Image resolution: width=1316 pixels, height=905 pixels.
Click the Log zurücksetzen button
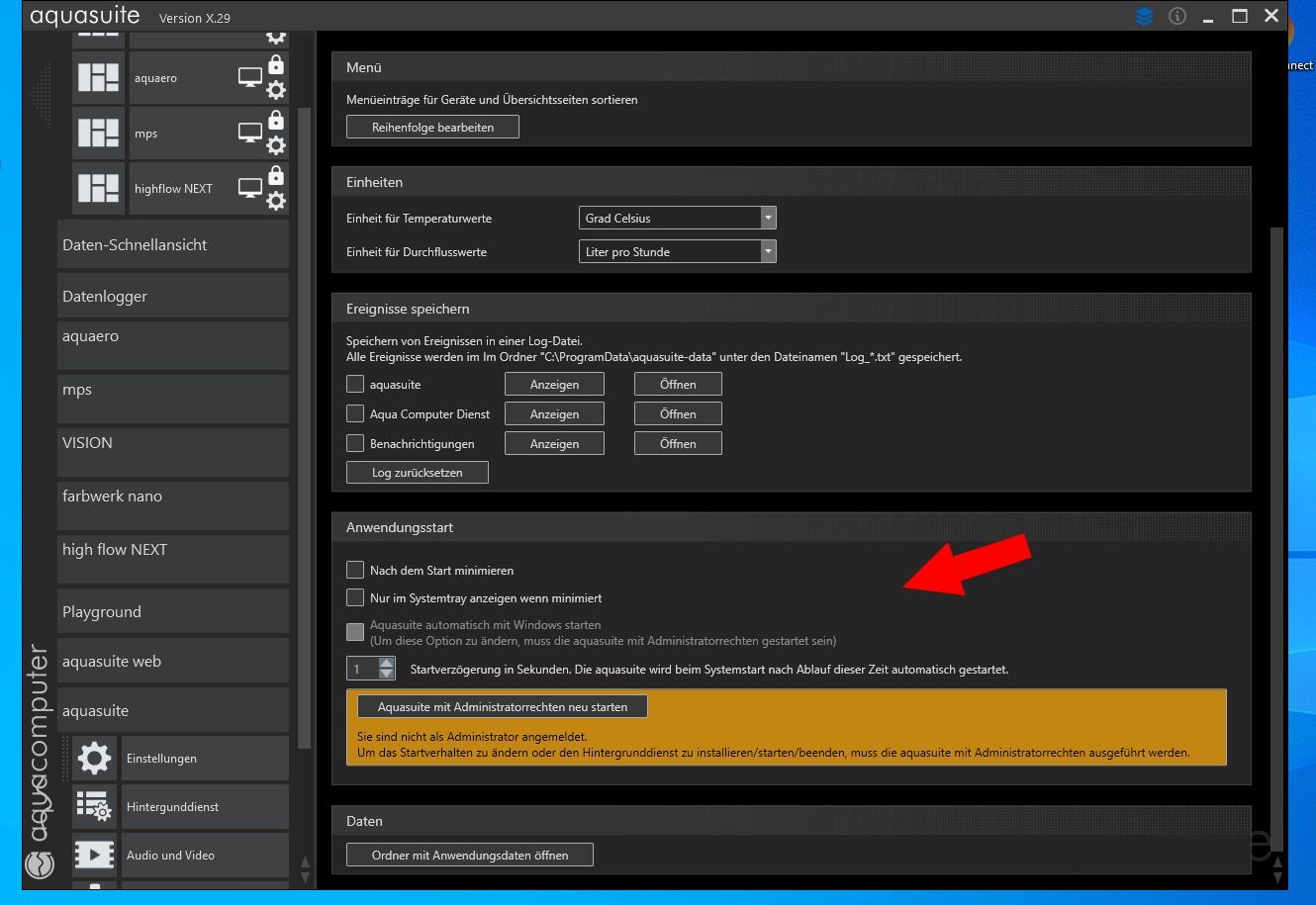coord(417,472)
